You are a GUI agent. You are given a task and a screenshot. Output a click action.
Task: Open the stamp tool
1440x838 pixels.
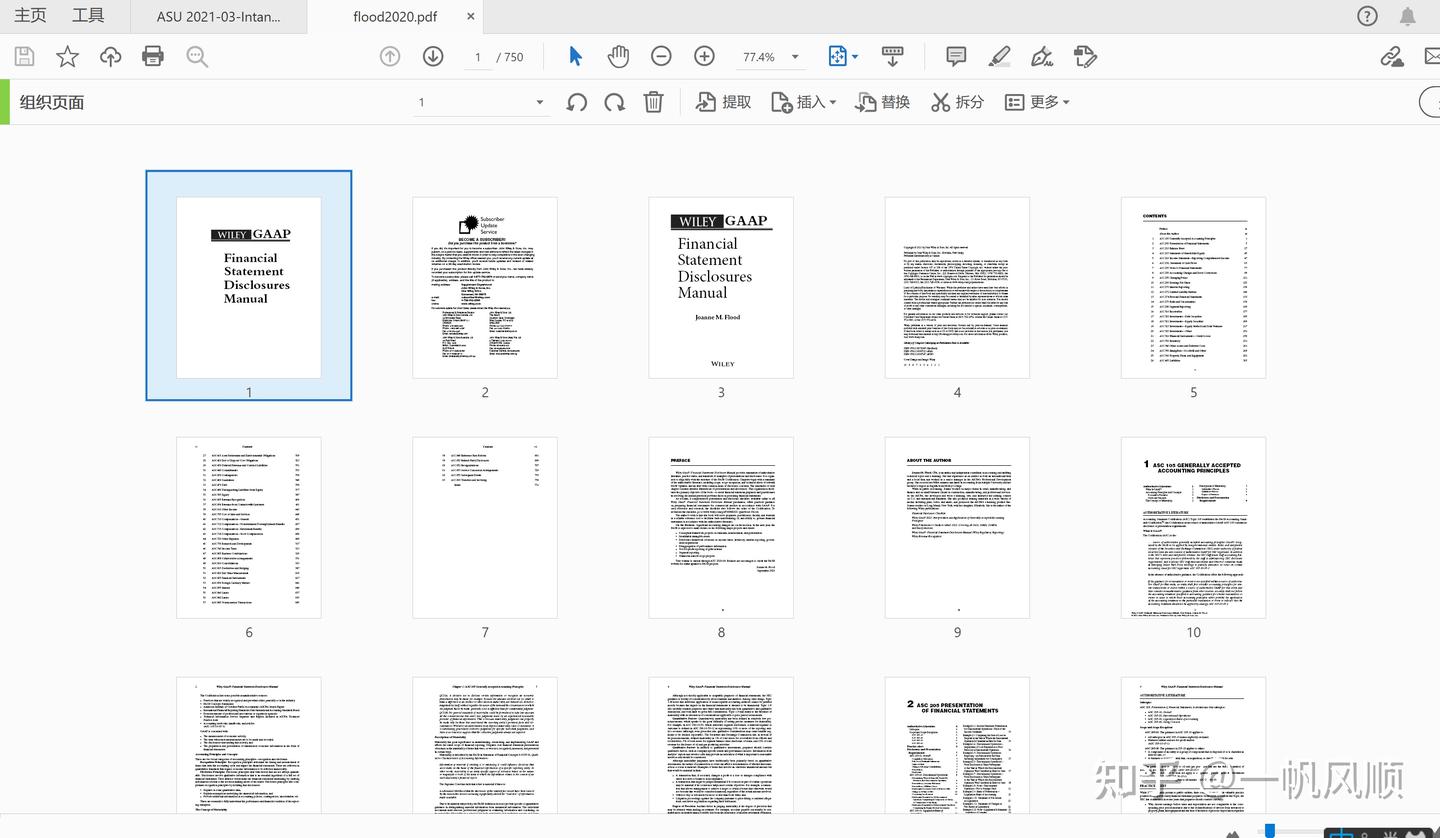tap(1086, 57)
